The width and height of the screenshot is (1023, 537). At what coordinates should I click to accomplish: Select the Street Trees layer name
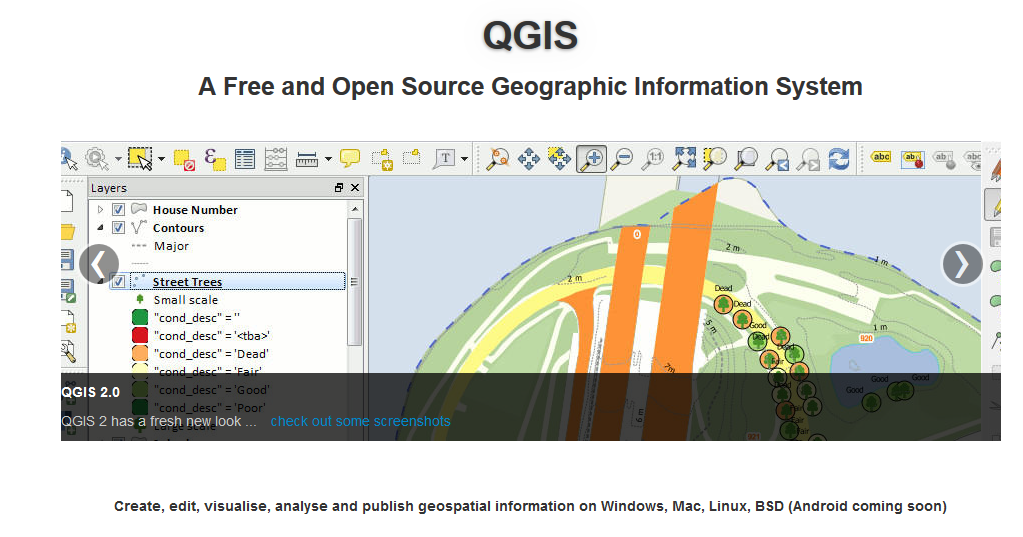tap(187, 282)
